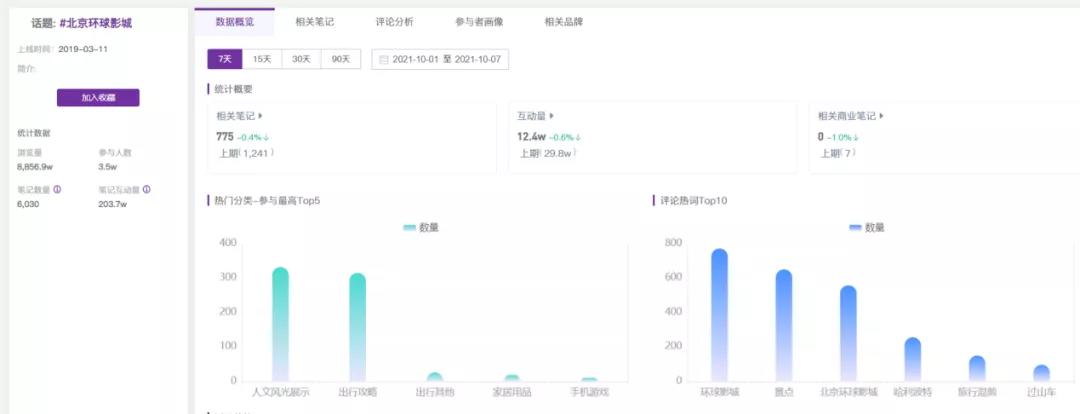Click the 热门分类-参与最高Top5 heading
1080x414 pixels.
pyautogui.click(x=267, y=201)
